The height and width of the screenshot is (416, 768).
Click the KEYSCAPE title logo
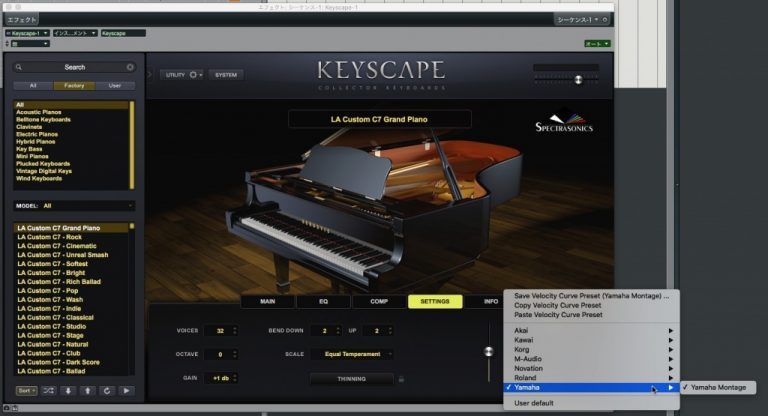pos(381,70)
